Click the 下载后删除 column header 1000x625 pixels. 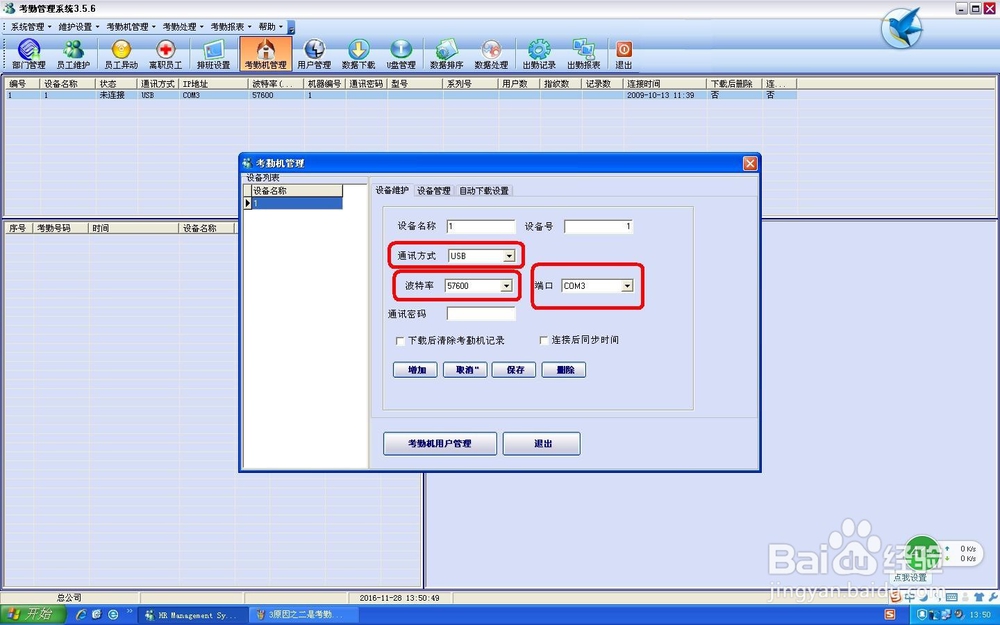(x=735, y=84)
